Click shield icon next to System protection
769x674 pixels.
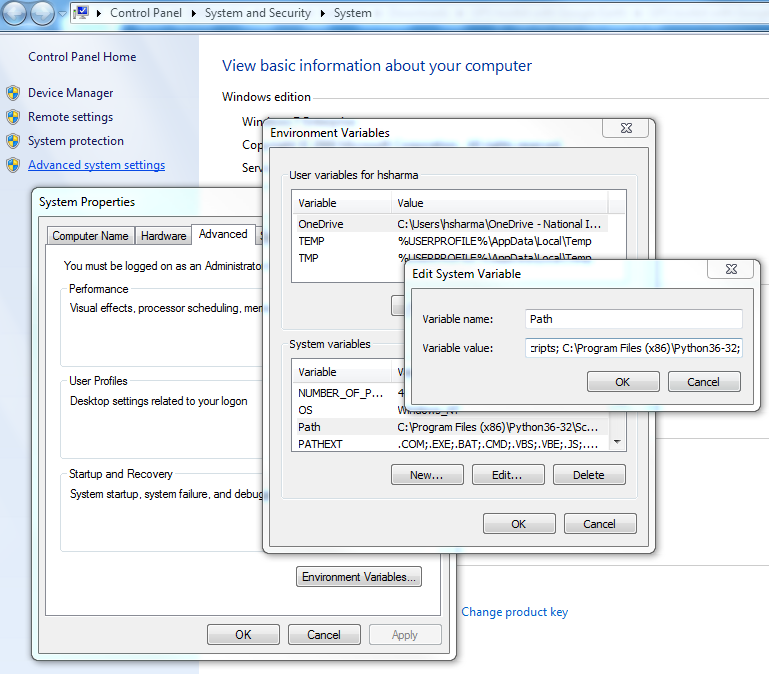(x=13, y=141)
